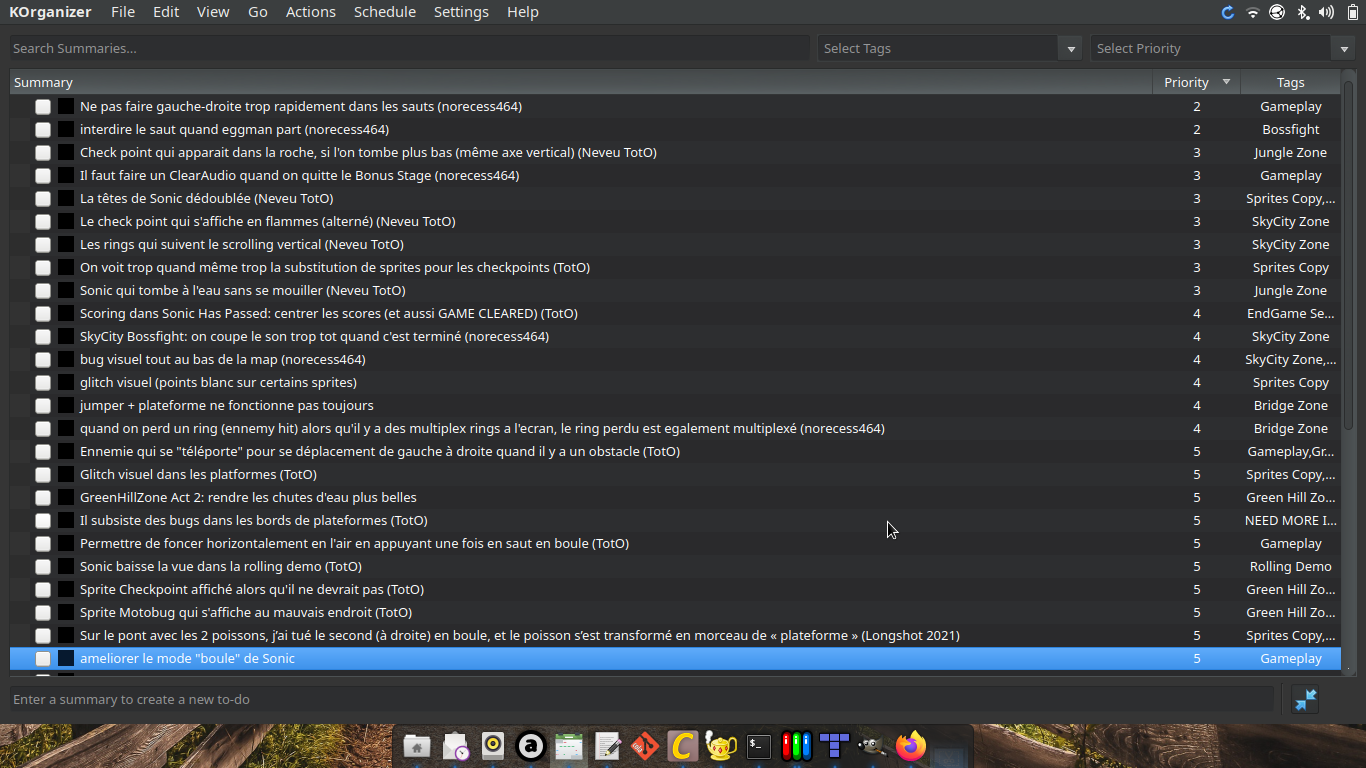
Task: Open the Bluetooth tray icon
Action: coord(1302,12)
